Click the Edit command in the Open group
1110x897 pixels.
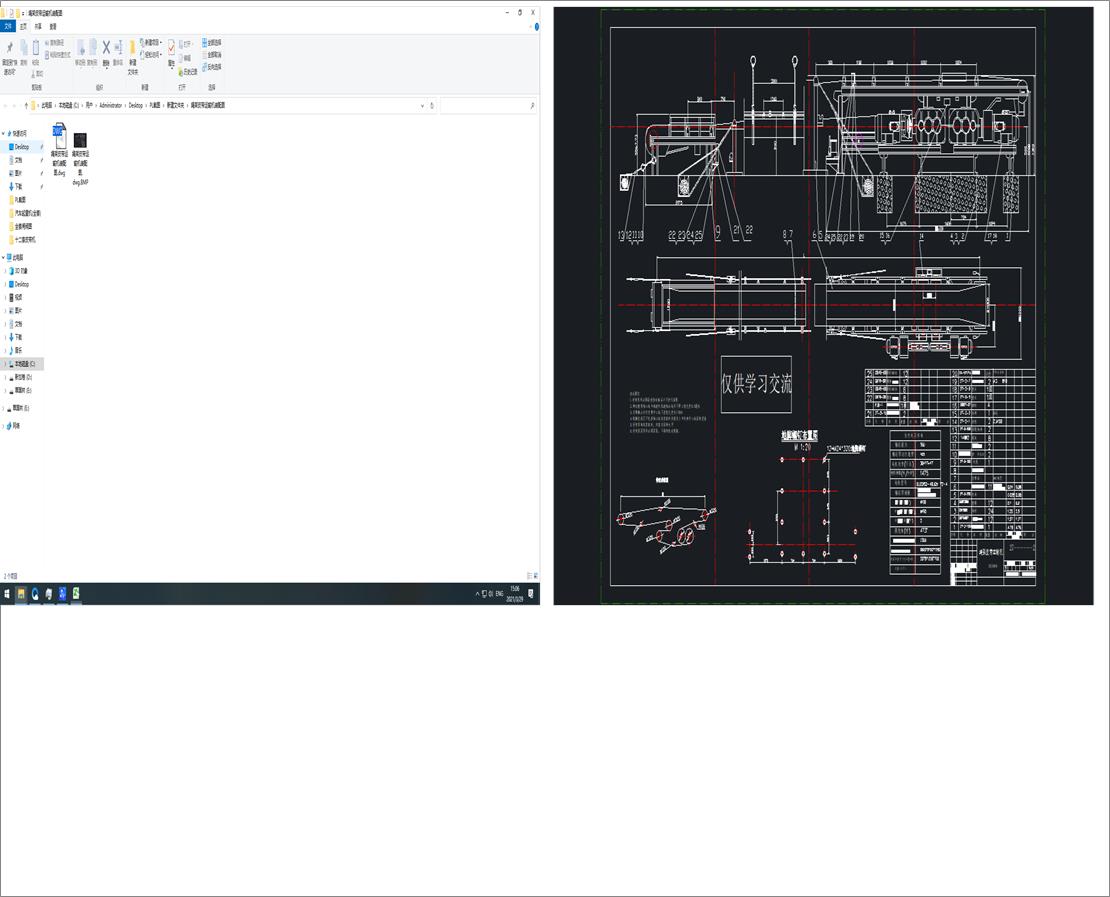[185, 58]
